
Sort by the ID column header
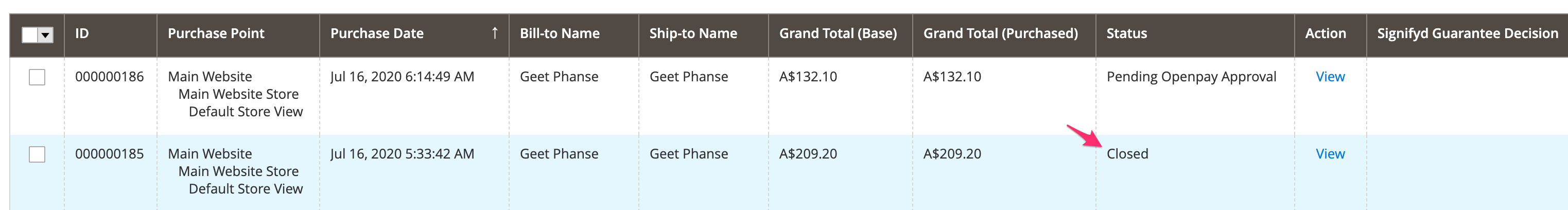[82, 33]
